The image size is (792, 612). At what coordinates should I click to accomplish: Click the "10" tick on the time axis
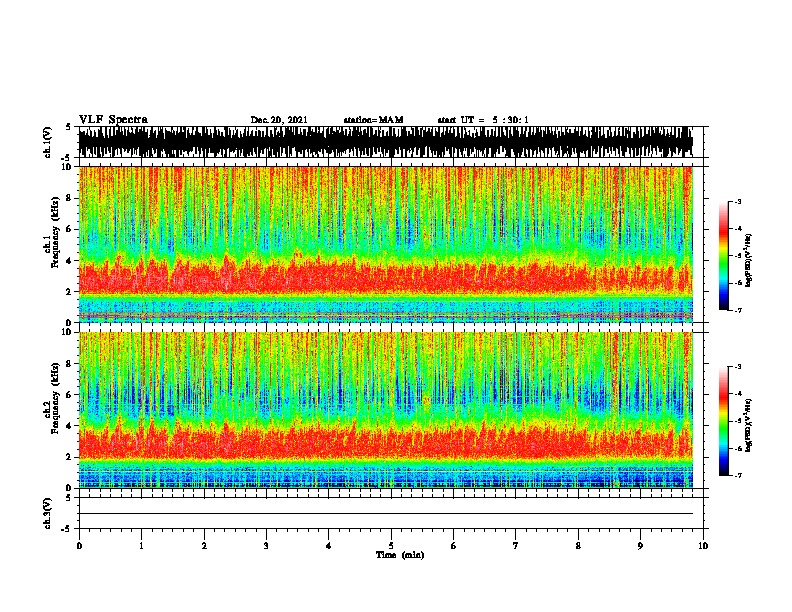[x=703, y=546]
